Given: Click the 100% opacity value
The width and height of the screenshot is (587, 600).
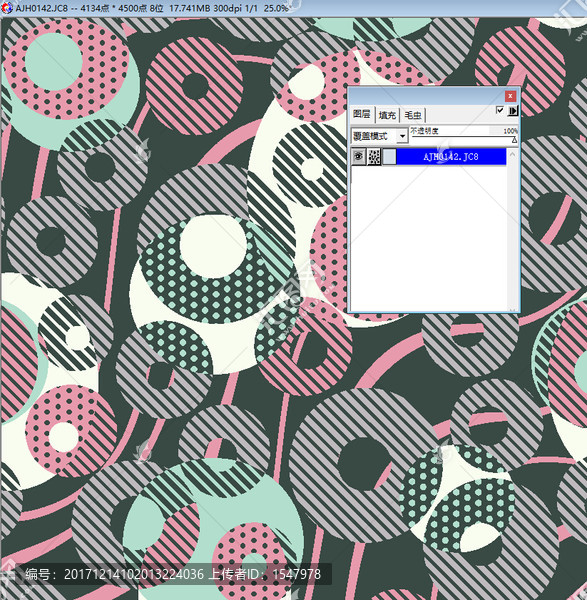Looking at the screenshot, I should [x=510, y=131].
